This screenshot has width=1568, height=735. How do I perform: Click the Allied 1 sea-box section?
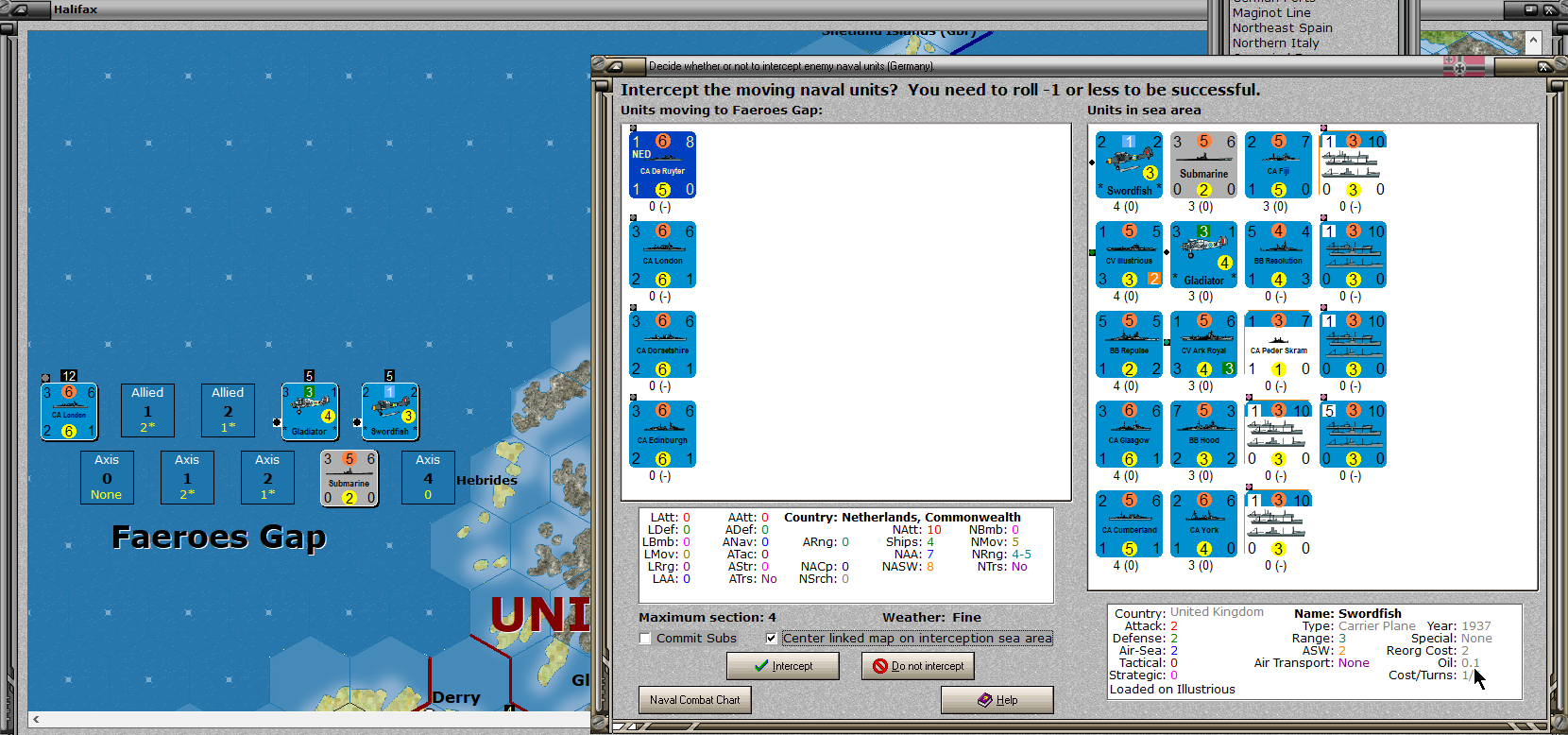[147, 410]
